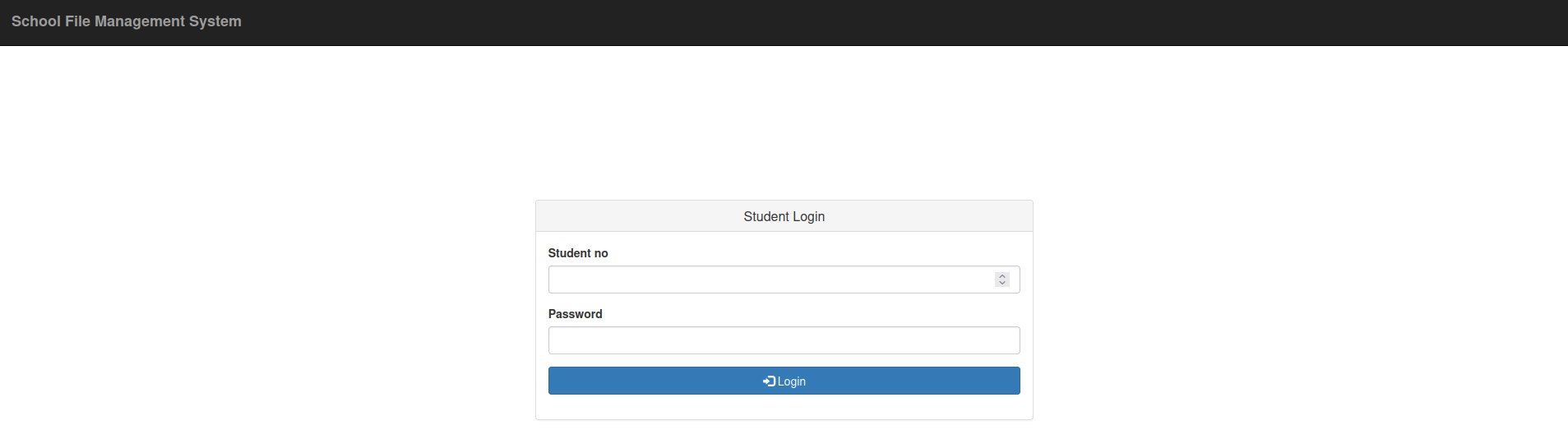Click panel white space below Login button
The image size is (1568, 439).
point(784,408)
